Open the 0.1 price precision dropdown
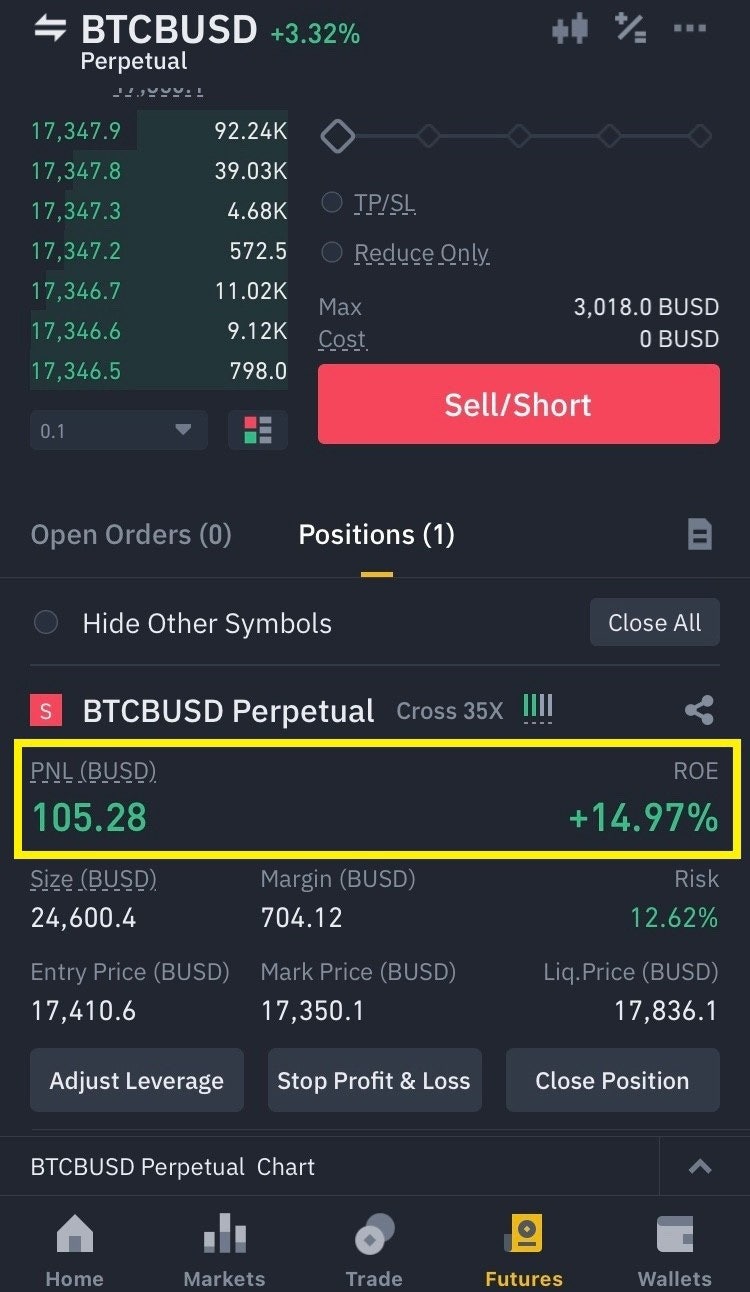 pyautogui.click(x=118, y=430)
